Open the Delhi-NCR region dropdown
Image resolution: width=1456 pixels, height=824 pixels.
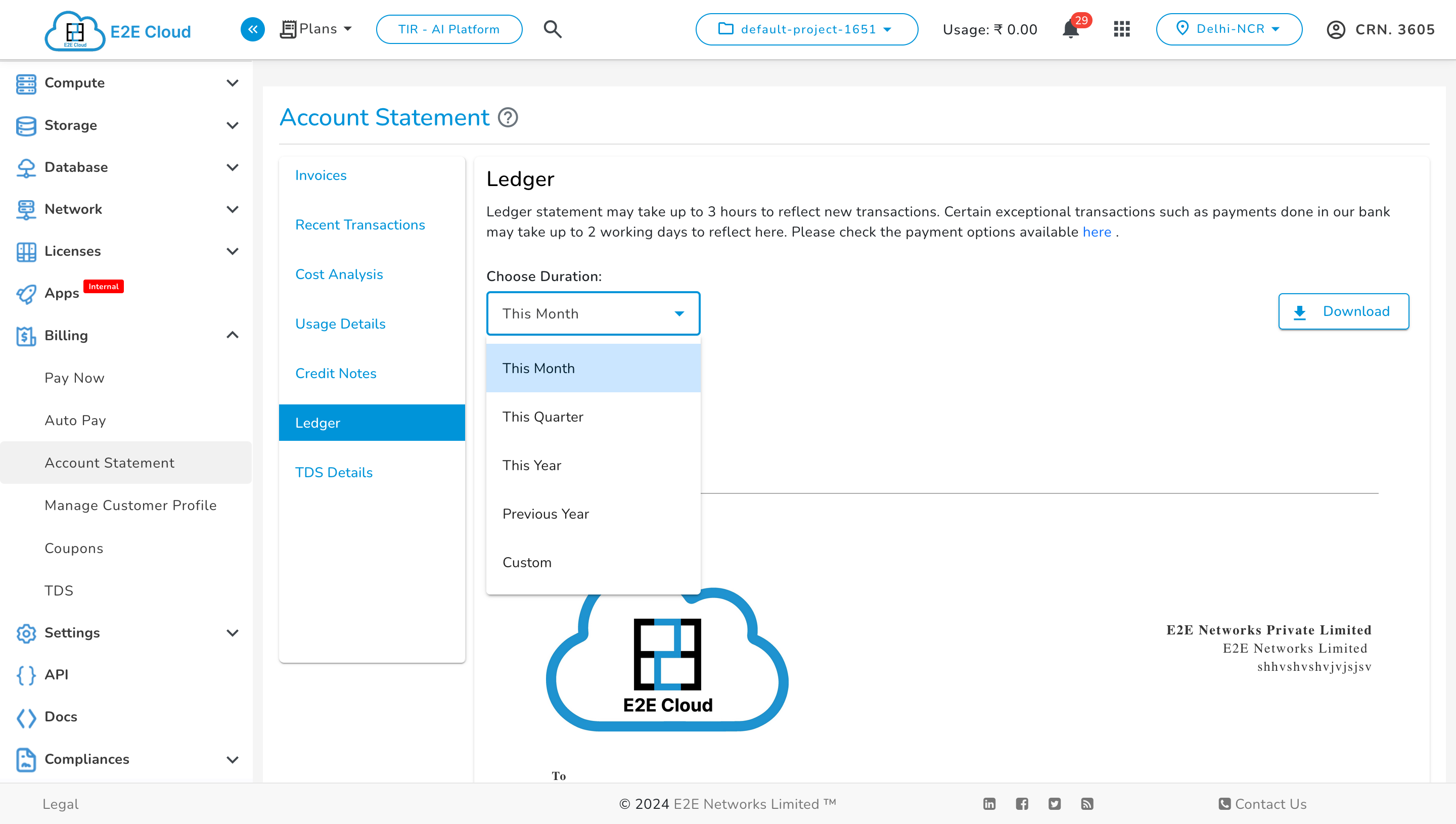click(1228, 29)
